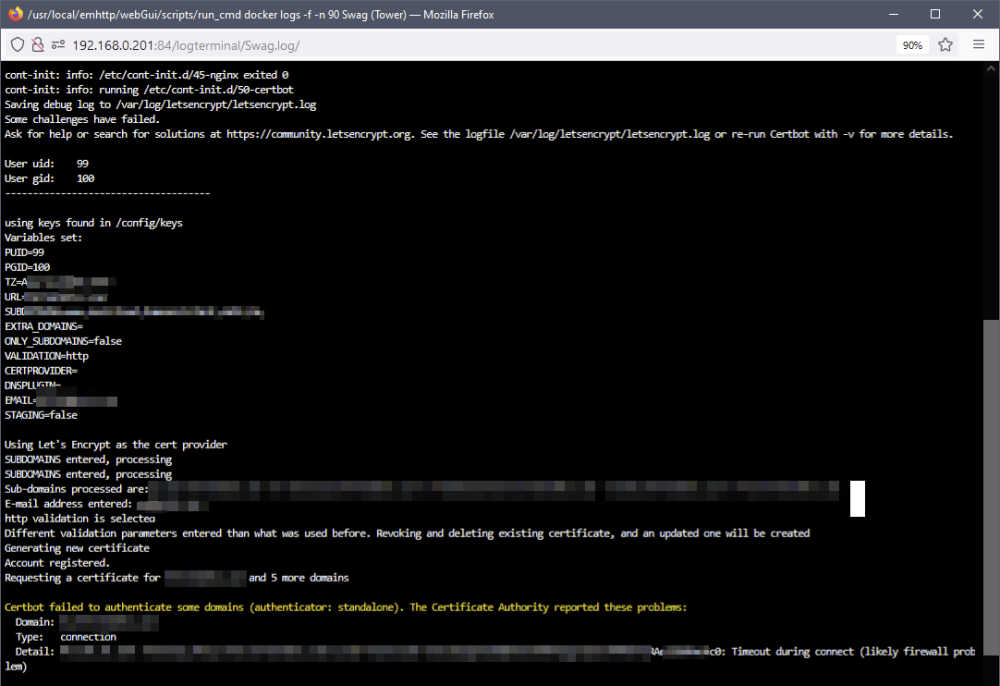Click the tracking protection shield icon
Screen dimensions: 1000x686
tap(17, 45)
